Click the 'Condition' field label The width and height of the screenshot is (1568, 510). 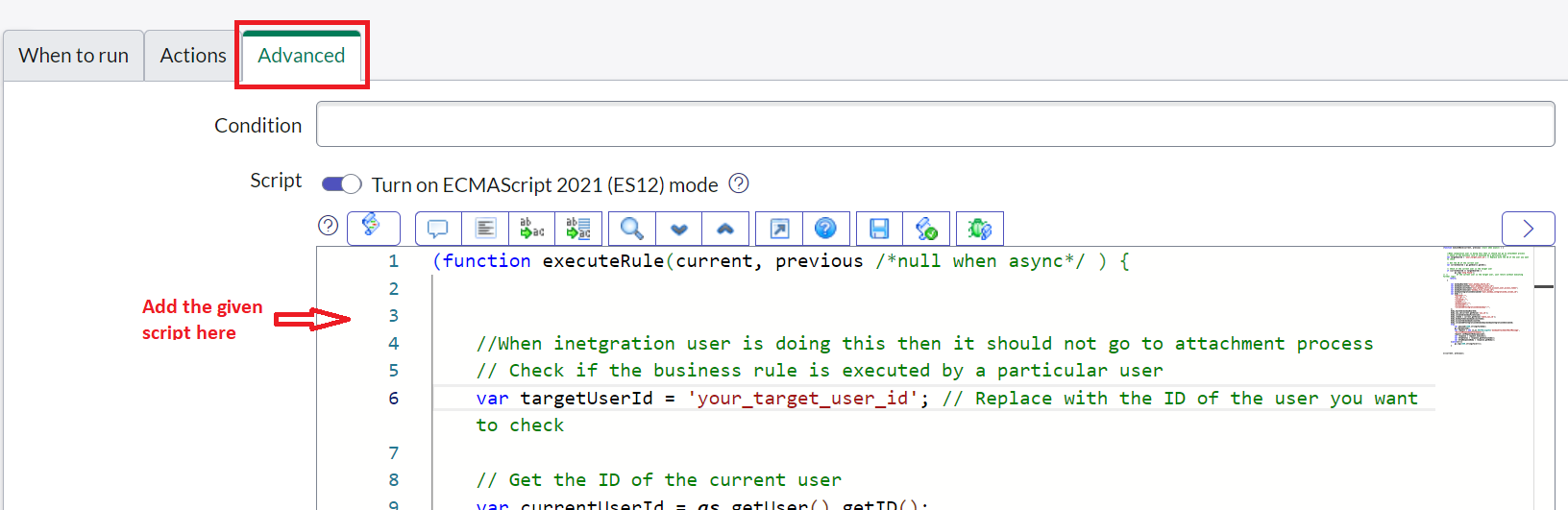point(257,126)
